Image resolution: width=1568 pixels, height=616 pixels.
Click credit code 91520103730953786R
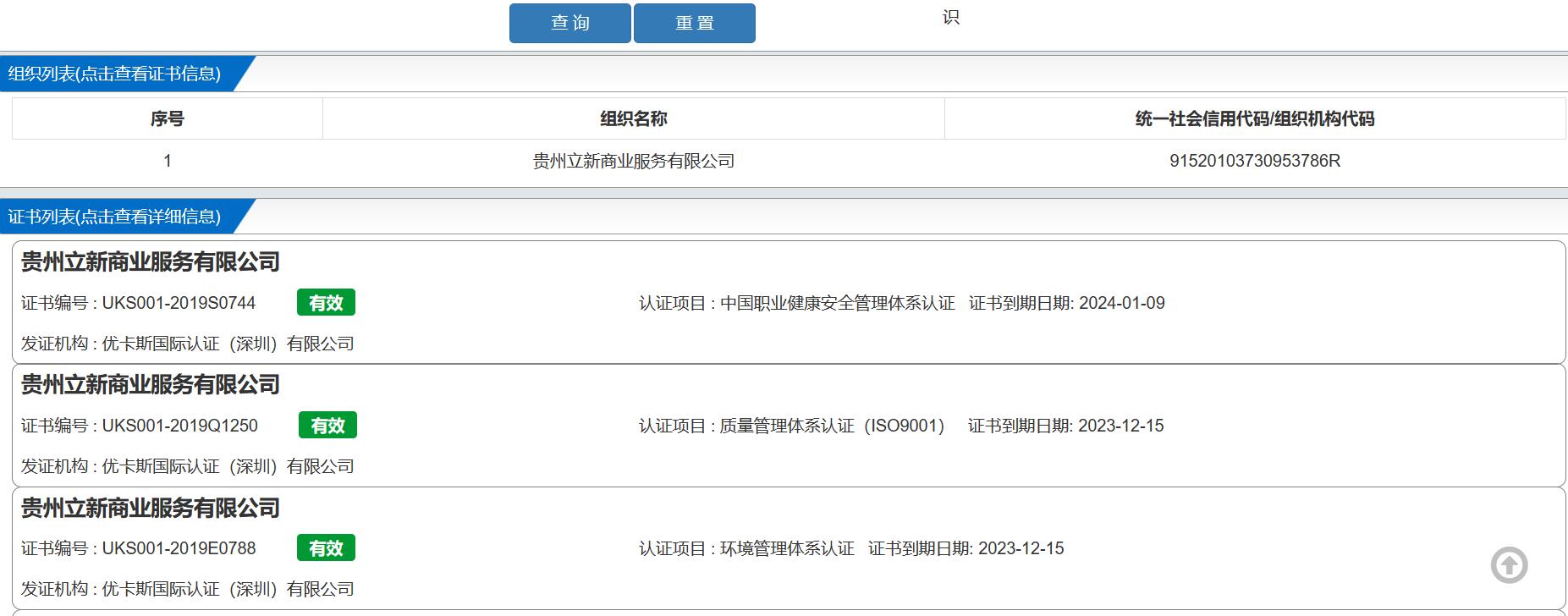(1255, 161)
